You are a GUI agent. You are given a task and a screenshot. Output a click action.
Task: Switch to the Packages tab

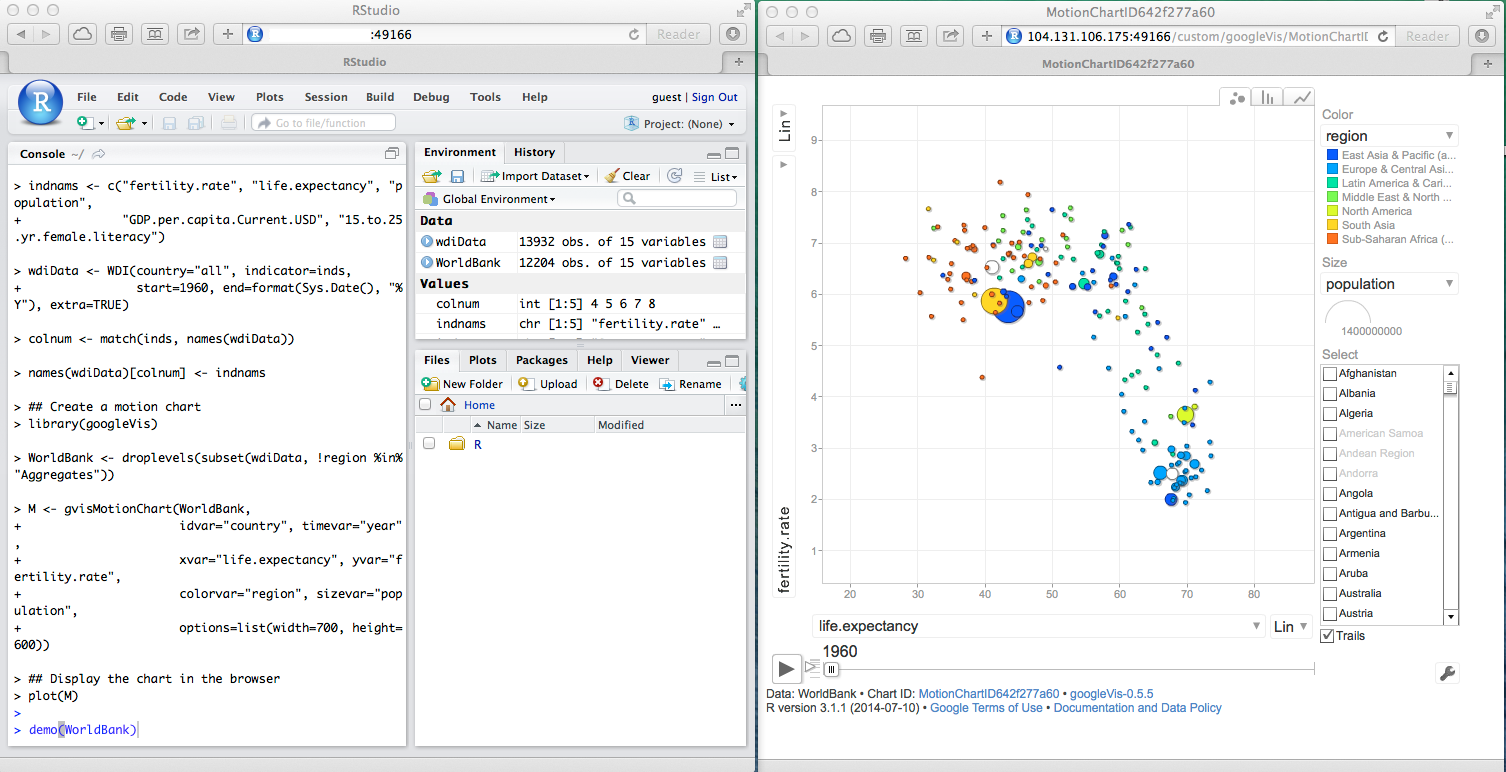point(542,360)
